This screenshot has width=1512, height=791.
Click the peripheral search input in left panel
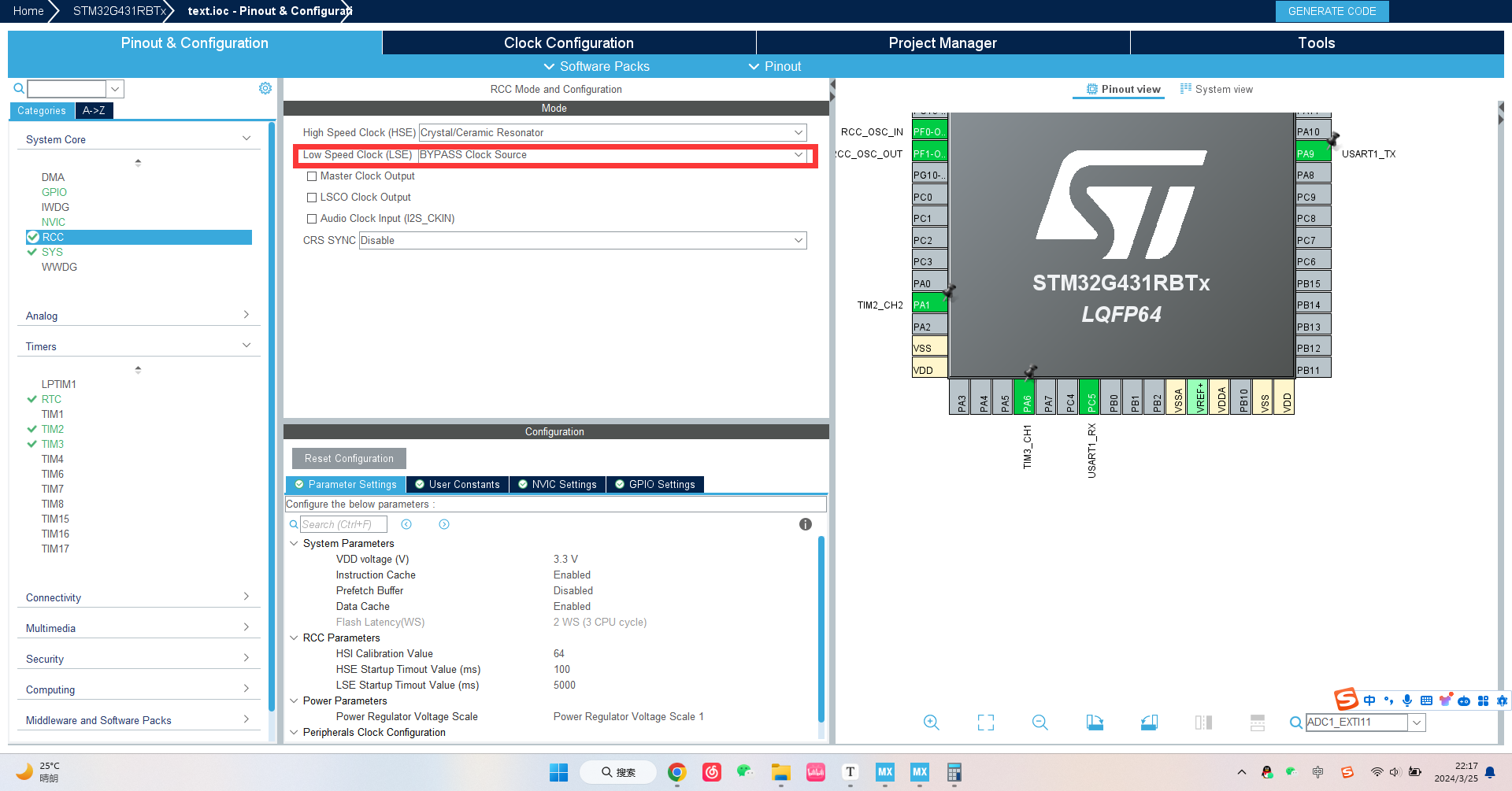(67, 88)
